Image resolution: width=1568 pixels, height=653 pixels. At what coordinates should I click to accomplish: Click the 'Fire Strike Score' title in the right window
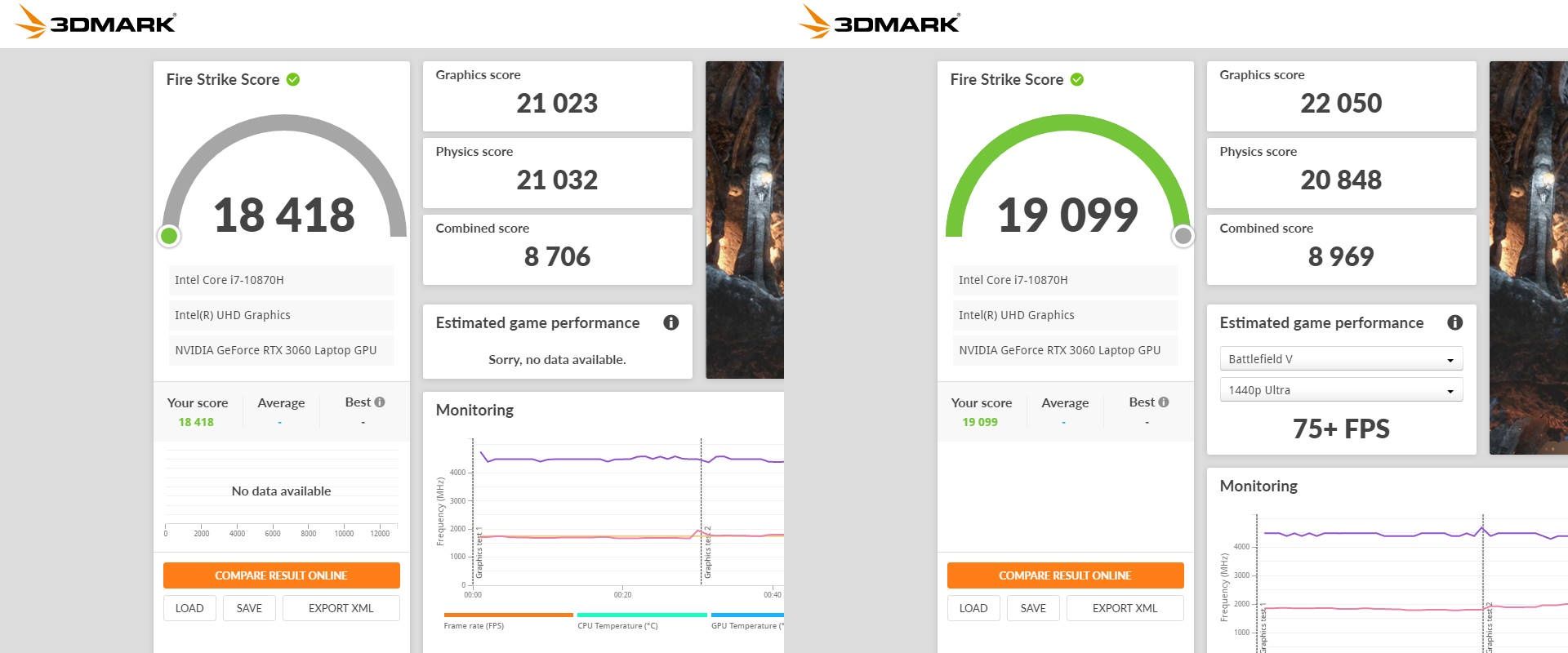click(1007, 79)
